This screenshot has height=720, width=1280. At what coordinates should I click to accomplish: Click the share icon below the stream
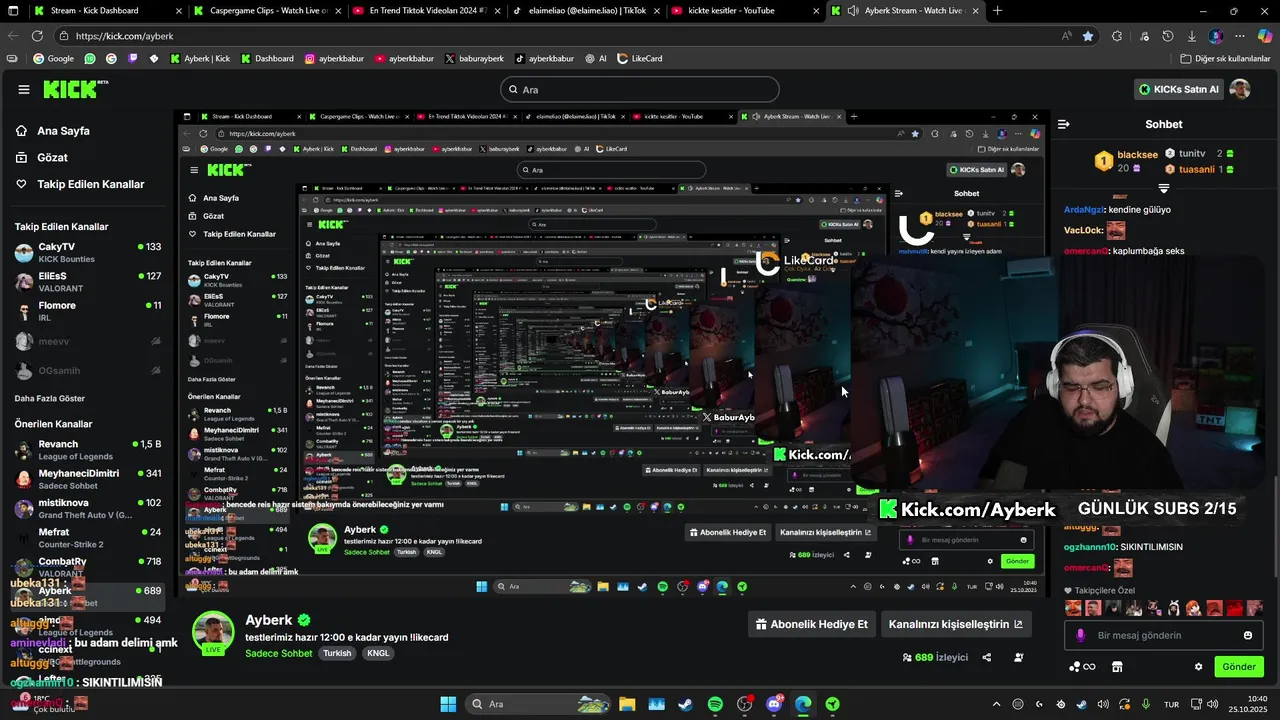(987, 657)
